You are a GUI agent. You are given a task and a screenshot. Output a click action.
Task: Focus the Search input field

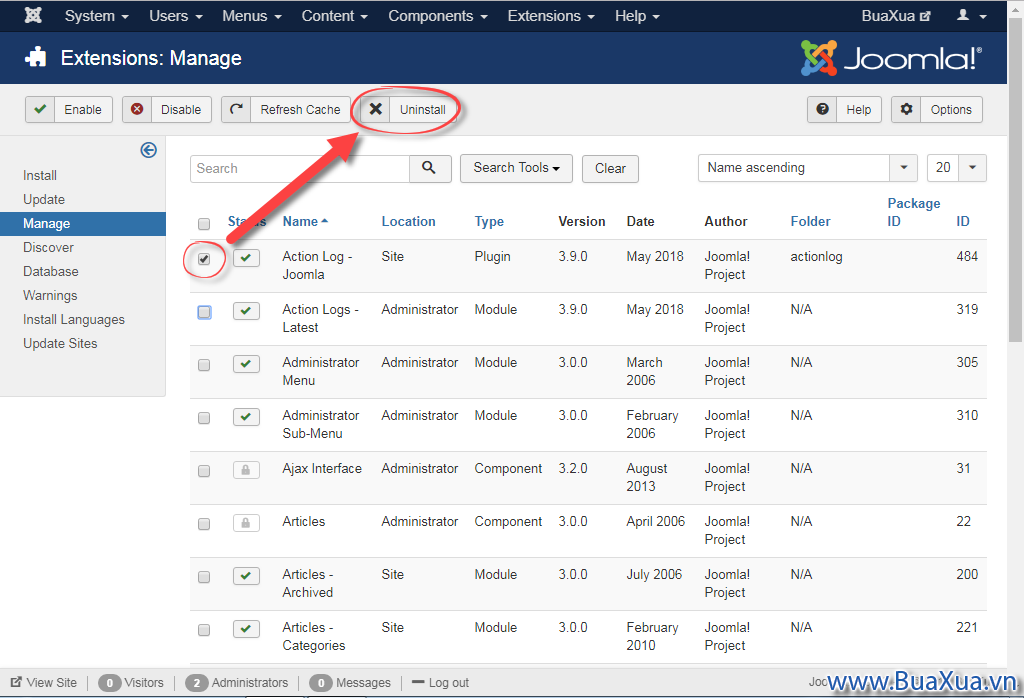click(300, 168)
